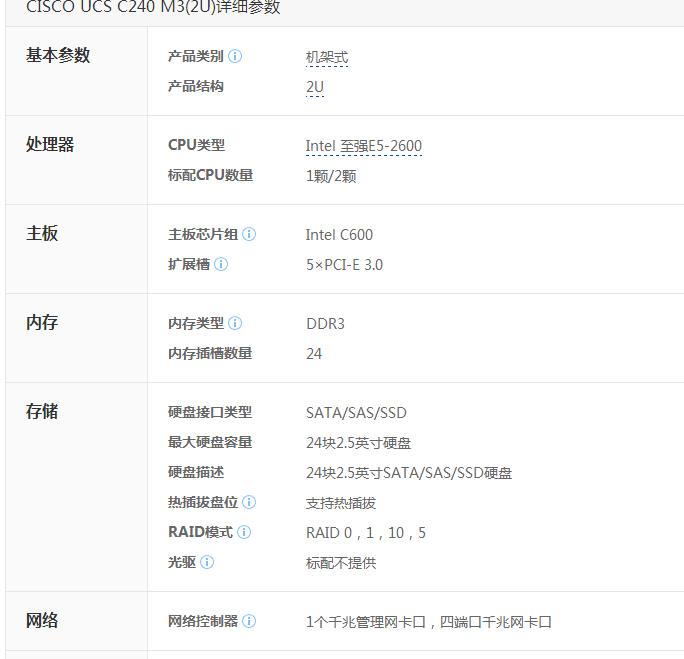684x659 pixels.
Task: Click the 2U product structure link
Action: coord(314,87)
